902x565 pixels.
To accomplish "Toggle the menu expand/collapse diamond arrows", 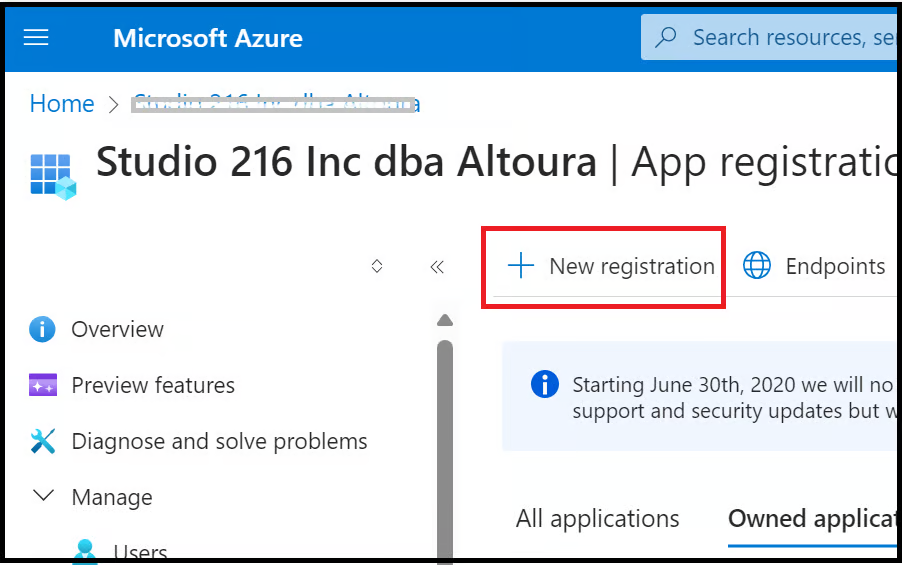I will point(377,266).
